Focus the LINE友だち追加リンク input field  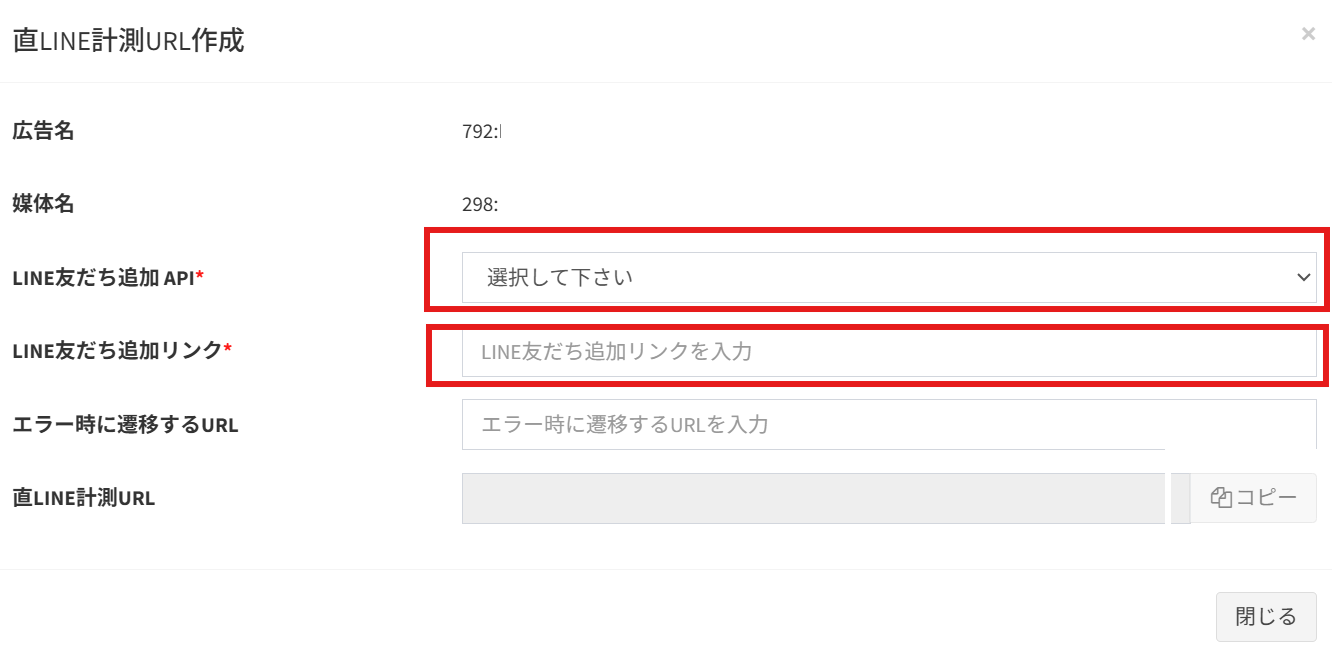888,352
